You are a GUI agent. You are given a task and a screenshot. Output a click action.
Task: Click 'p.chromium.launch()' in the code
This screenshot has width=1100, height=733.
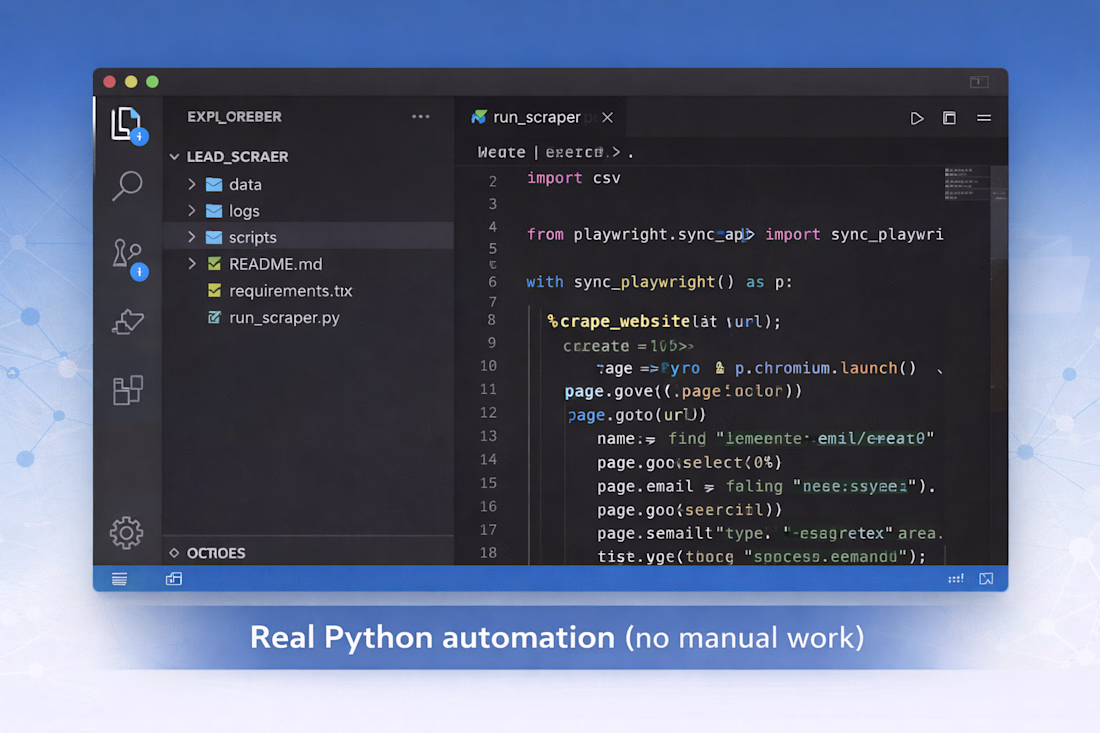tap(825, 368)
